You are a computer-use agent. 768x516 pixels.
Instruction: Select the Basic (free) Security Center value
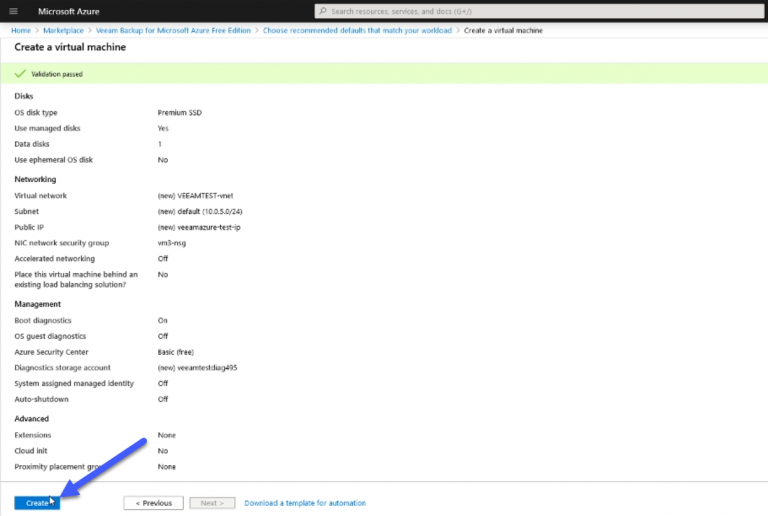[176, 352]
